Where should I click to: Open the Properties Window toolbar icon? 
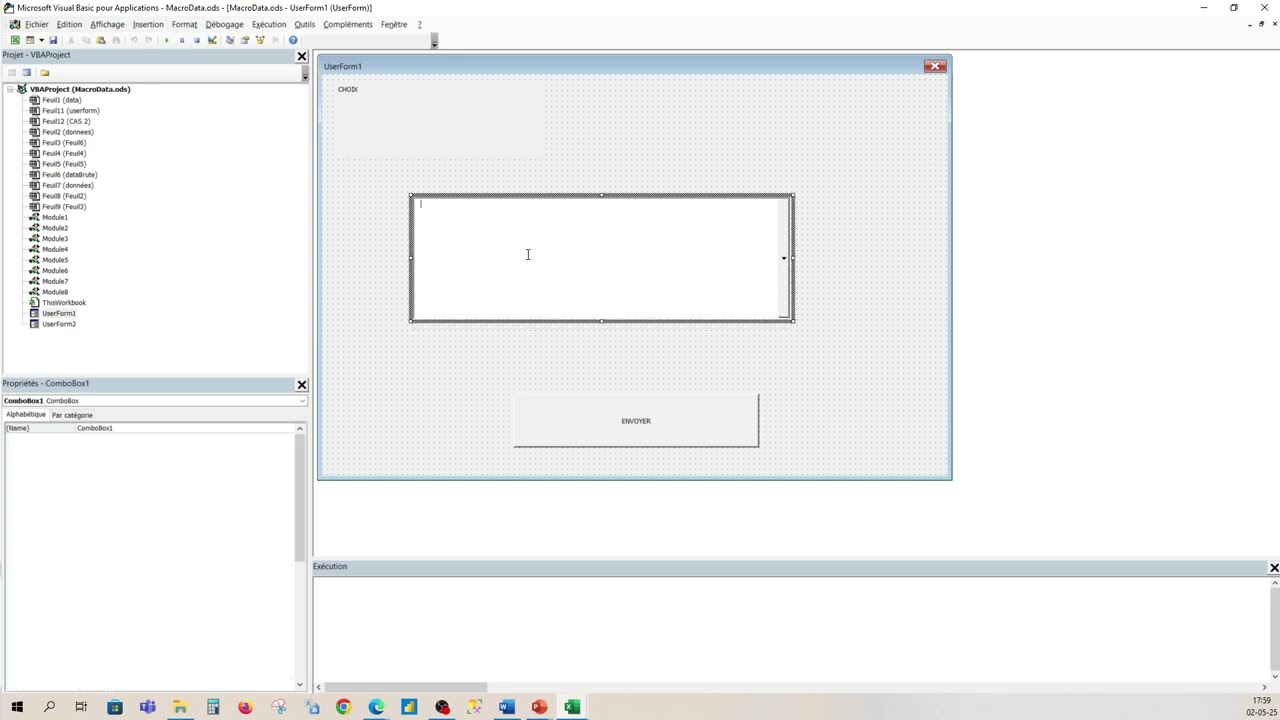[245, 40]
